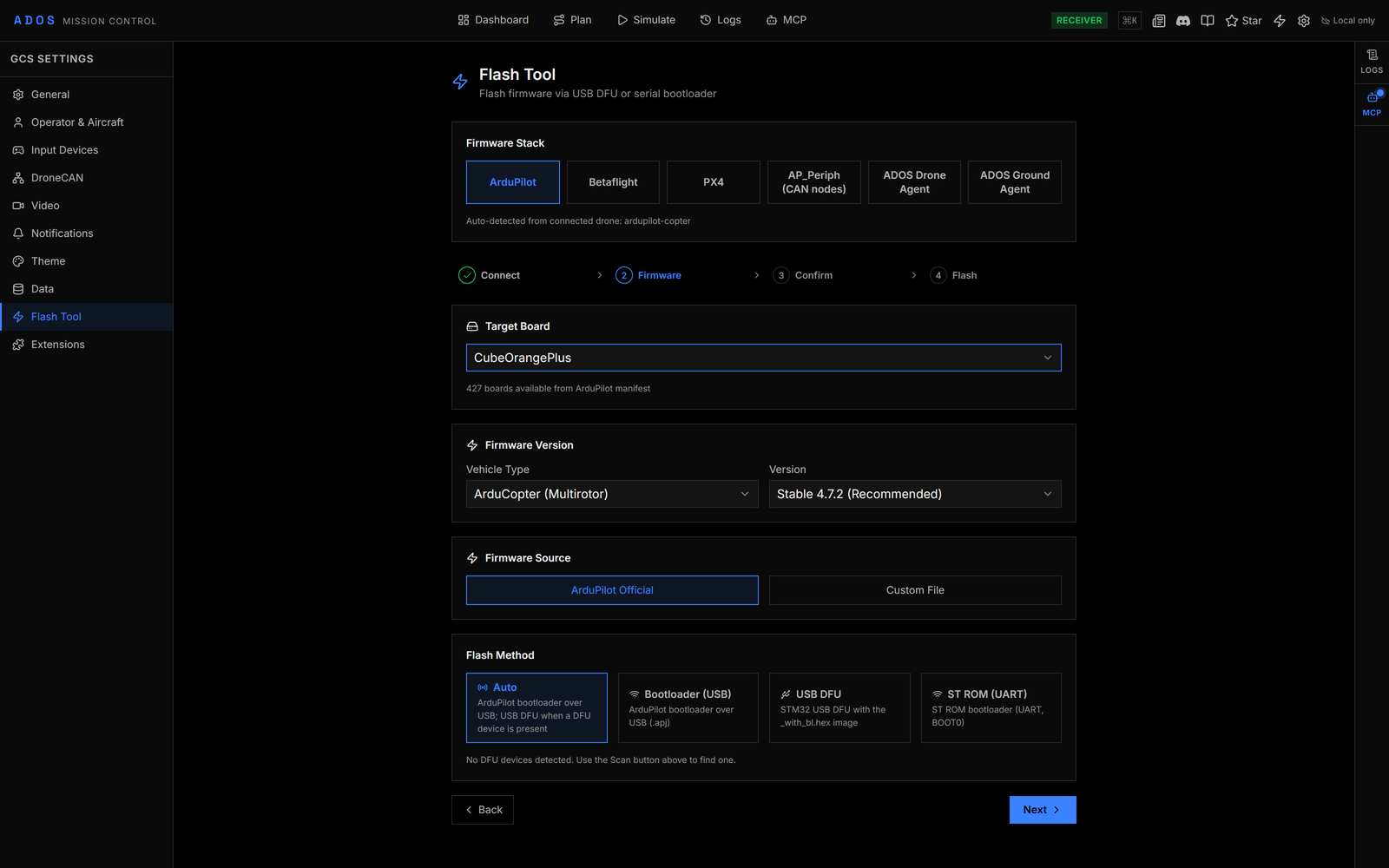The image size is (1389, 868).
Task: Open the MCP side panel icon
Action: pos(1372,104)
